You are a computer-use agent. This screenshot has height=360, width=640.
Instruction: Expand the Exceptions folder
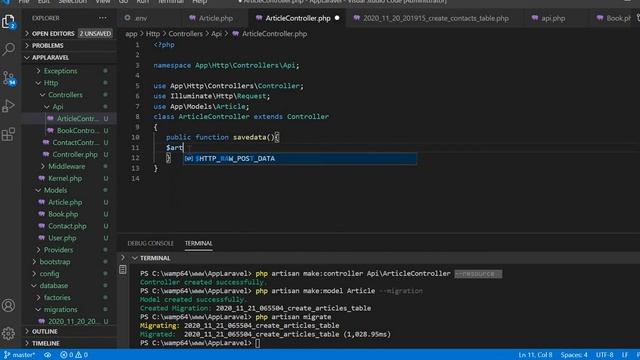(60, 71)
